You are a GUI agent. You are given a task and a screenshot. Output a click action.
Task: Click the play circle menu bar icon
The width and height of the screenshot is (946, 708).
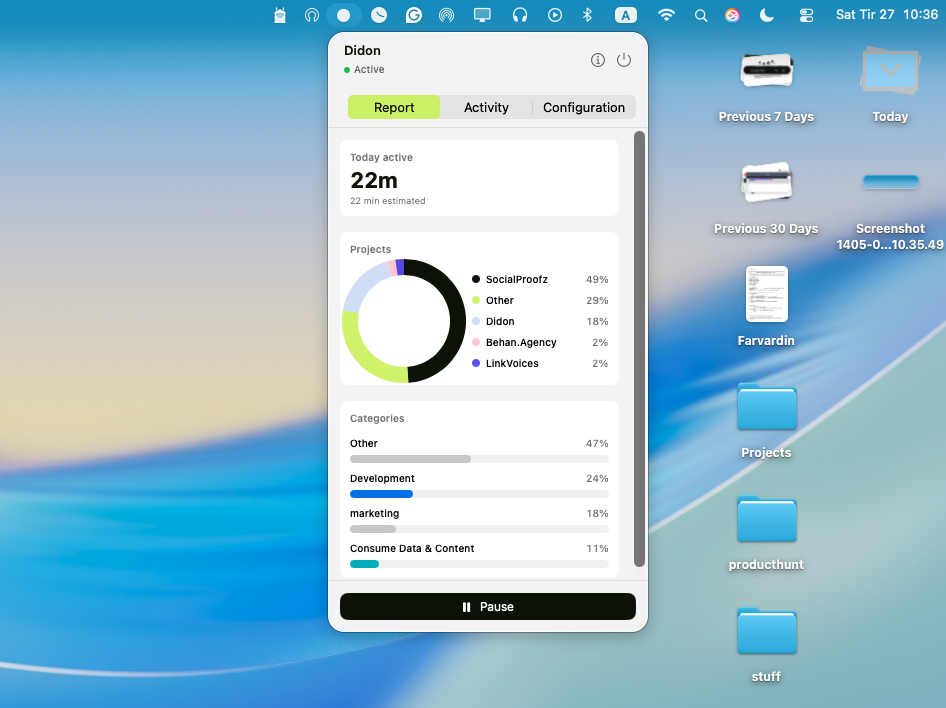(x=554, y=15)
